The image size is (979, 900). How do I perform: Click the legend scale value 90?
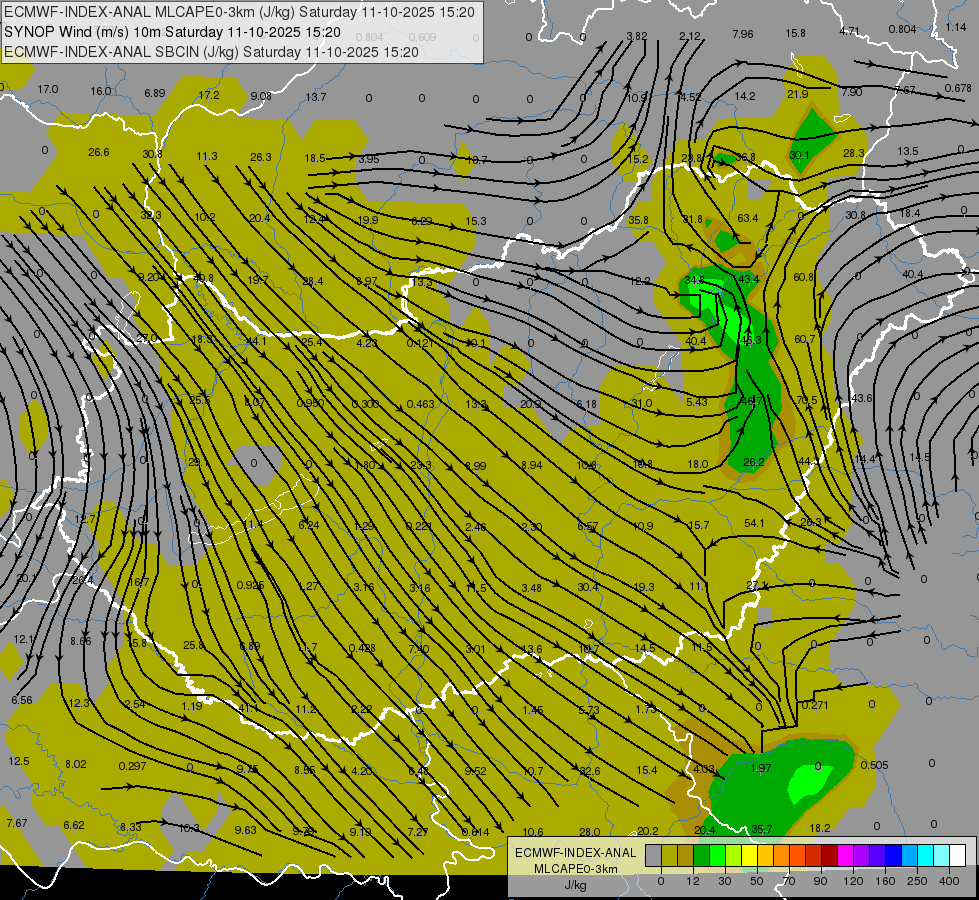coord(820,881)
